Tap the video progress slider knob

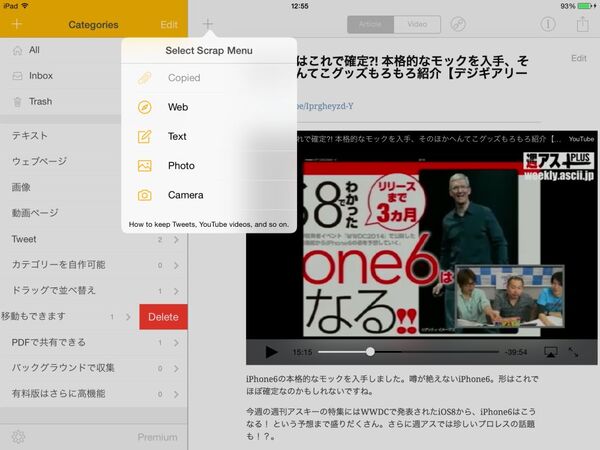pyautogui.click(x=370, y=352)
